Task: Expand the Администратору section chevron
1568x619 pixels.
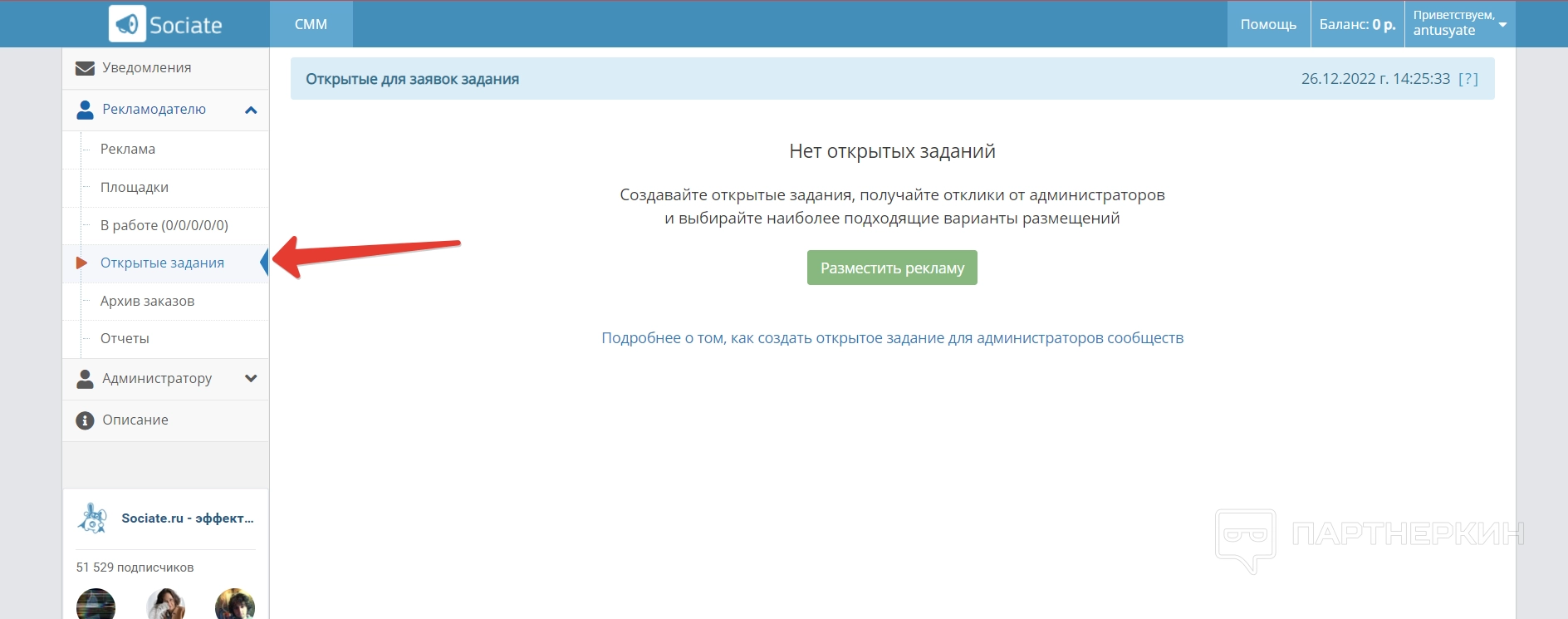Action: (x=251, y=378)
